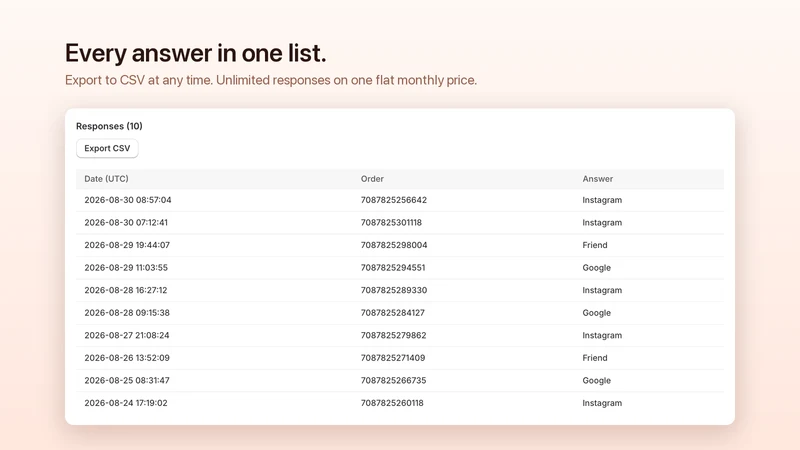
Task: Click Instagram answer for order 7087825289330
Action: click(x=602, y=290)
